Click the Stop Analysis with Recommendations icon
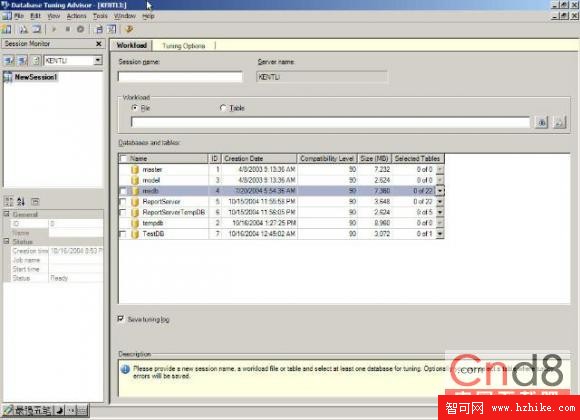Viewport: 580px width, 420px height. [80, 29]
